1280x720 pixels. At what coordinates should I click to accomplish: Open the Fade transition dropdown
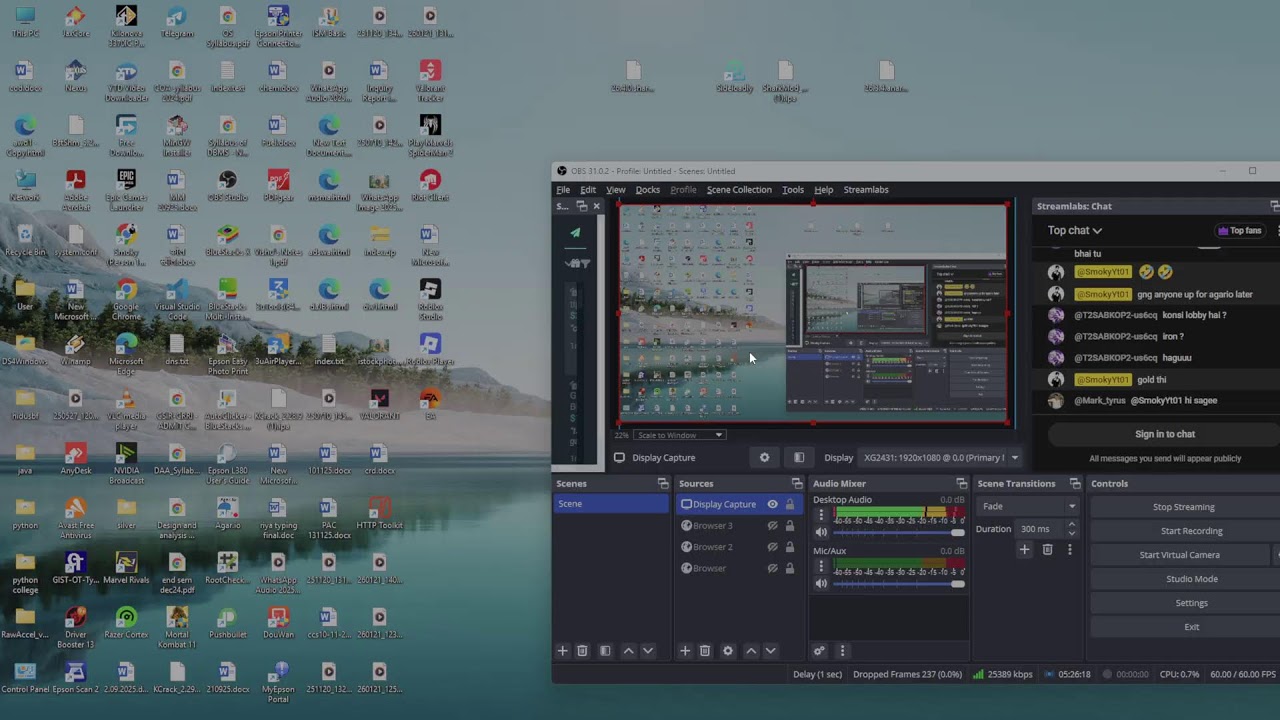pos(1027,507)
